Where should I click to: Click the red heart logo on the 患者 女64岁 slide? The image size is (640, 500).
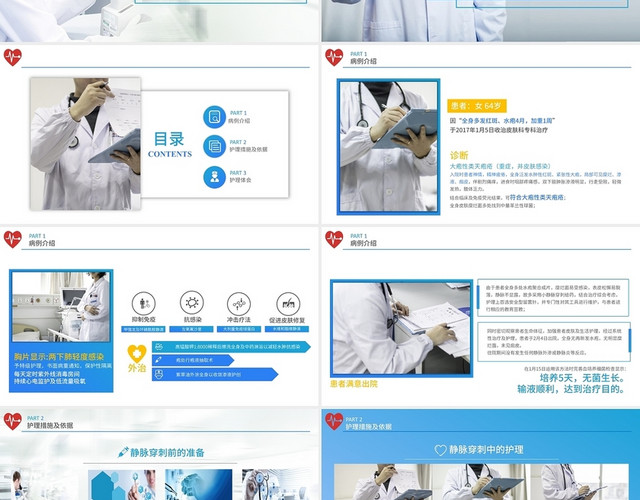(x=334, y=57)
